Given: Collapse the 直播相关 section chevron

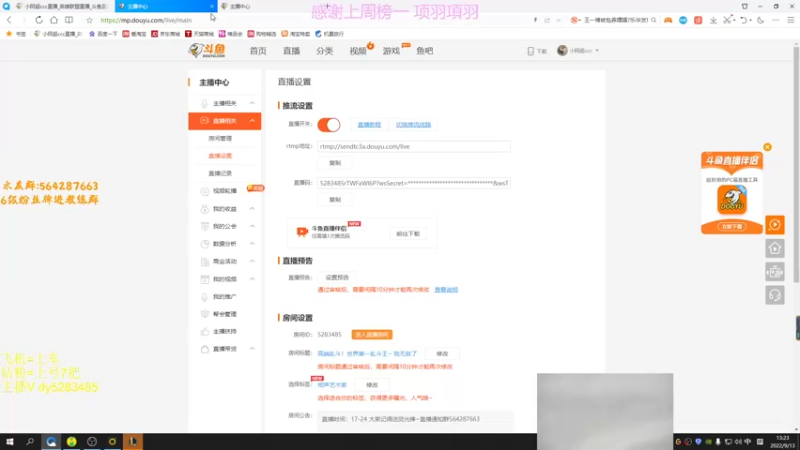Looking at the screenshot, I should 252,120.
